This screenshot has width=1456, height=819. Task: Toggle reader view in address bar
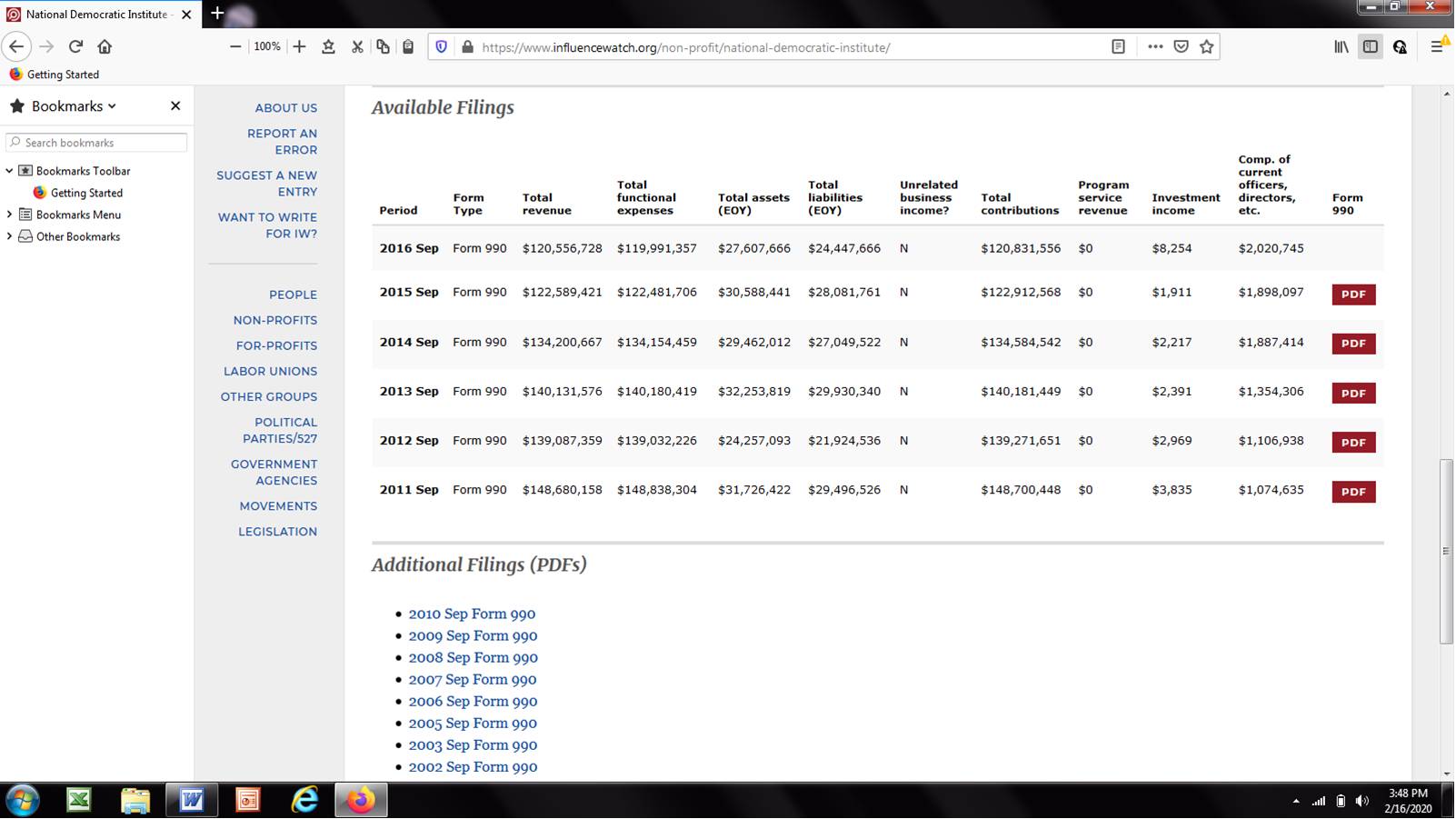click(1118, 46)
